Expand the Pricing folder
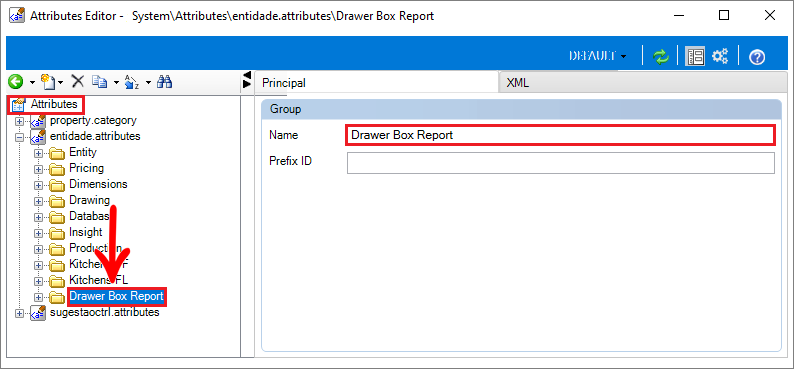Image resolution: width=794 pixels, height=369 pixels. (x=38, y=169)
